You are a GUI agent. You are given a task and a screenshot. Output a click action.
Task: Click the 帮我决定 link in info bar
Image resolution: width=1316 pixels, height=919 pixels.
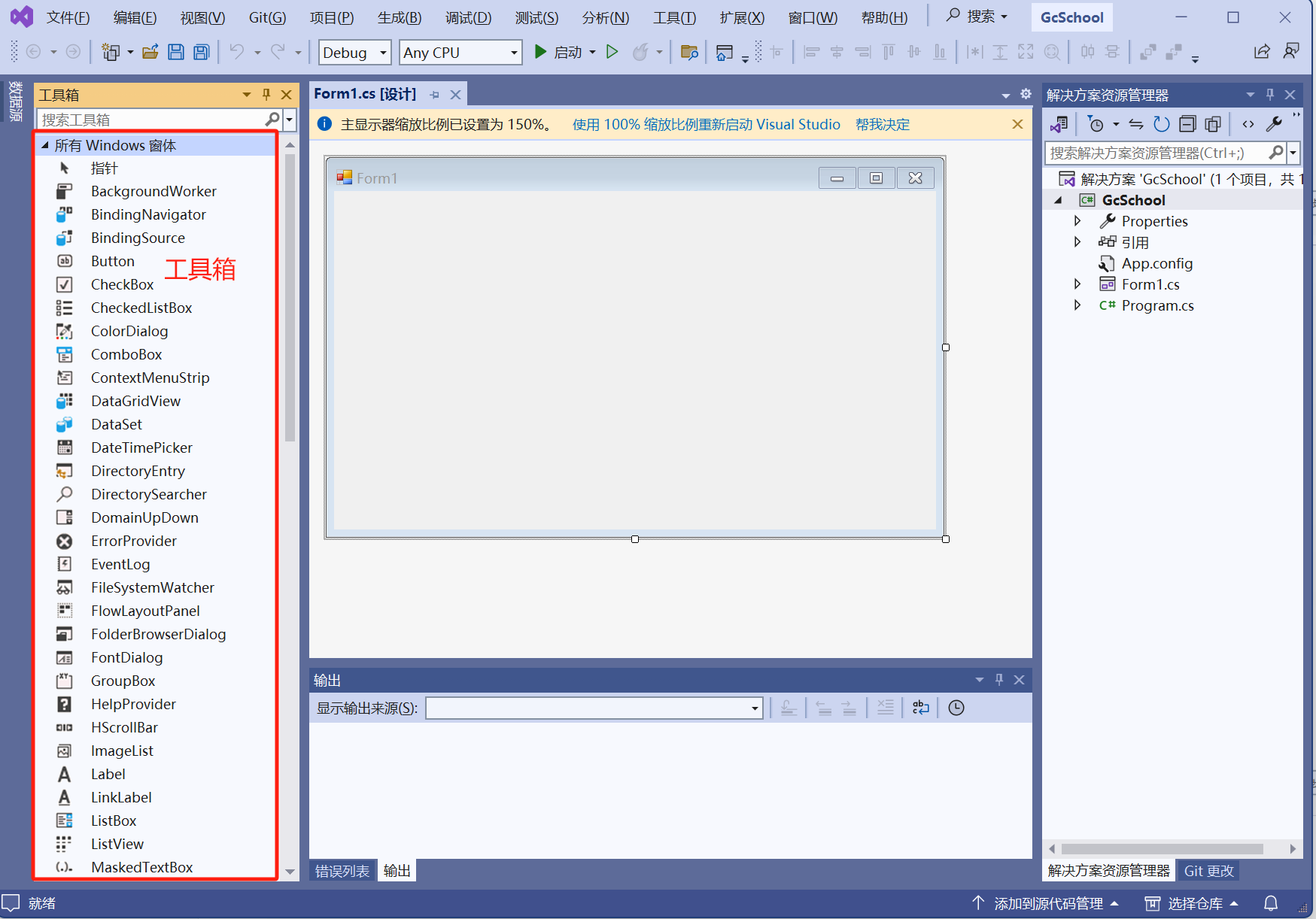(882, 124)
